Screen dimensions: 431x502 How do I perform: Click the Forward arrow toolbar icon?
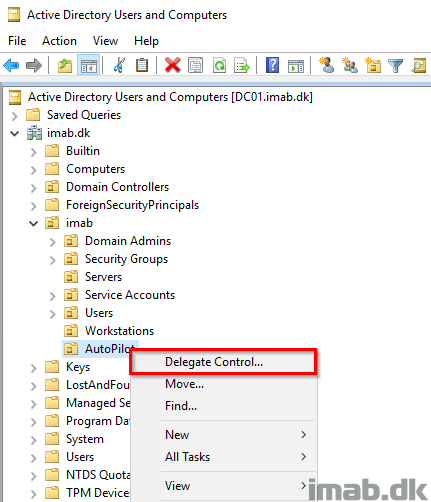click(34, 65)
